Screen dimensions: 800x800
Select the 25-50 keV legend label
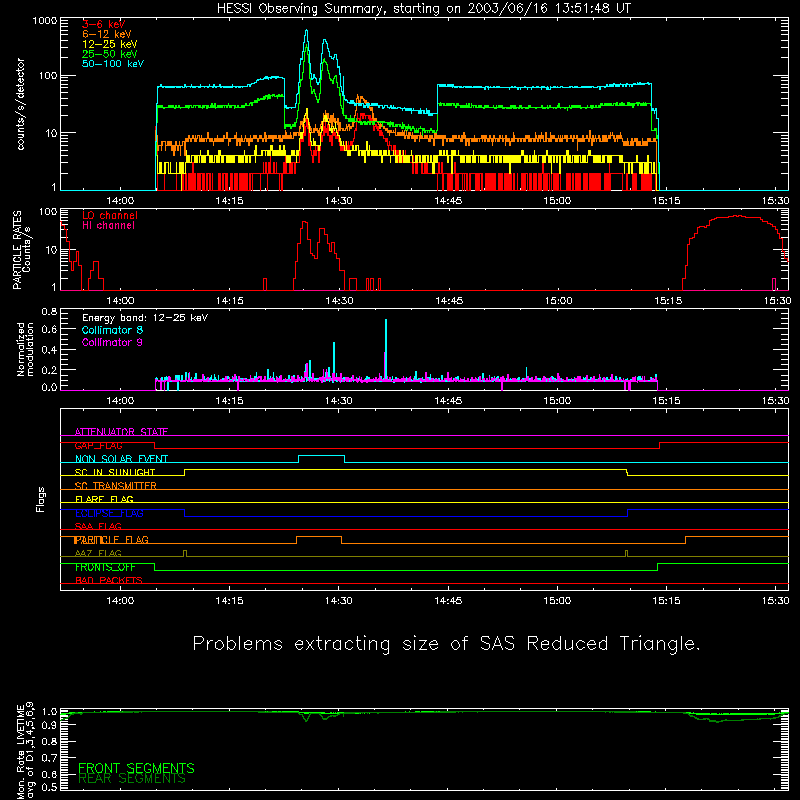point(110,54)
